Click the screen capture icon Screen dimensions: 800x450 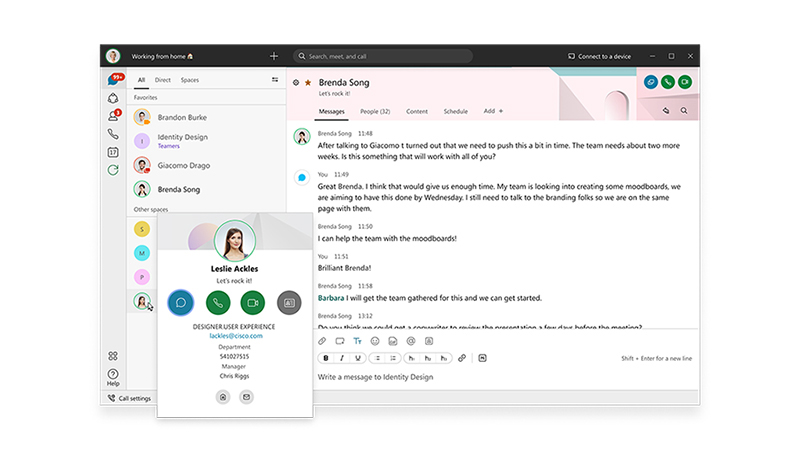tap(340, 341)
